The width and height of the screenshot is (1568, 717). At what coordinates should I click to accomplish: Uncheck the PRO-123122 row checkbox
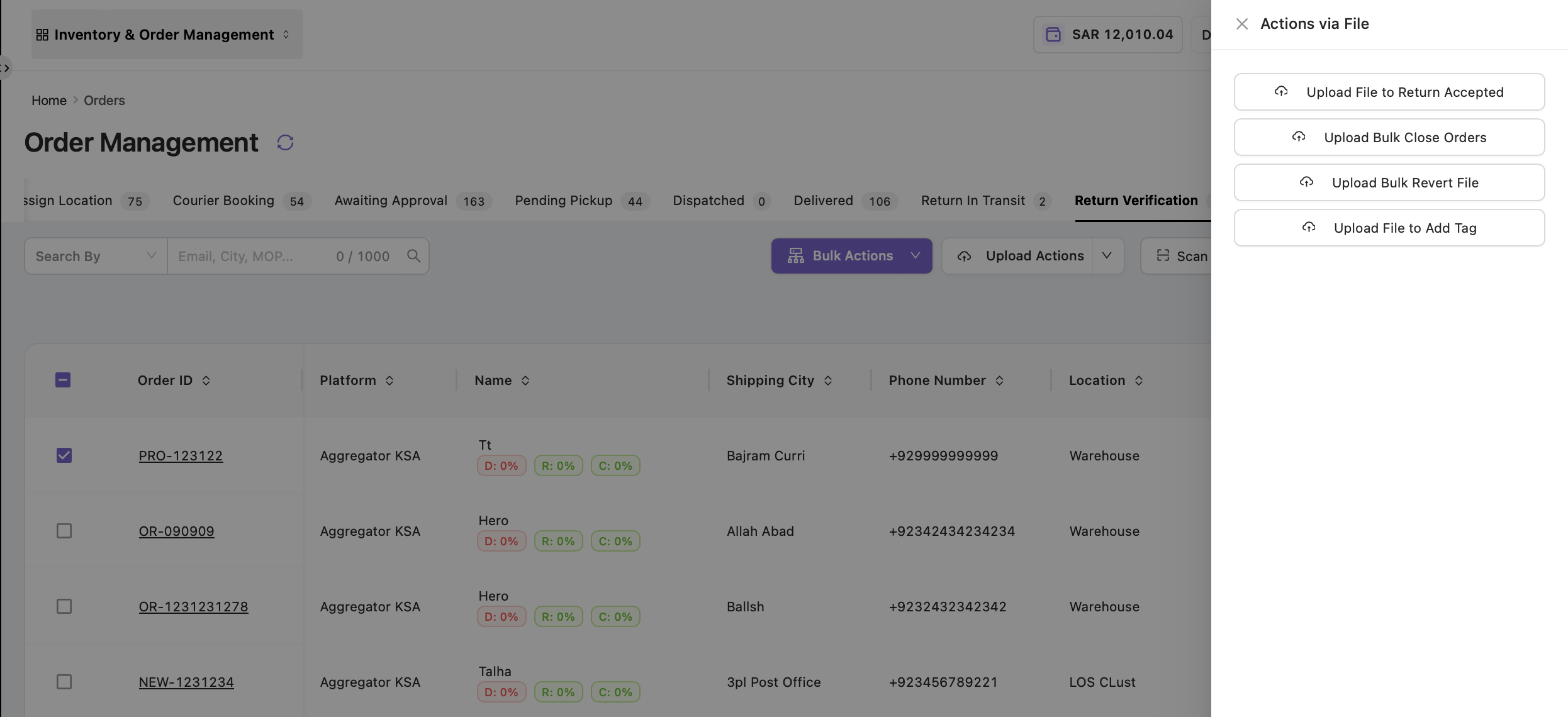pos(64,455)
